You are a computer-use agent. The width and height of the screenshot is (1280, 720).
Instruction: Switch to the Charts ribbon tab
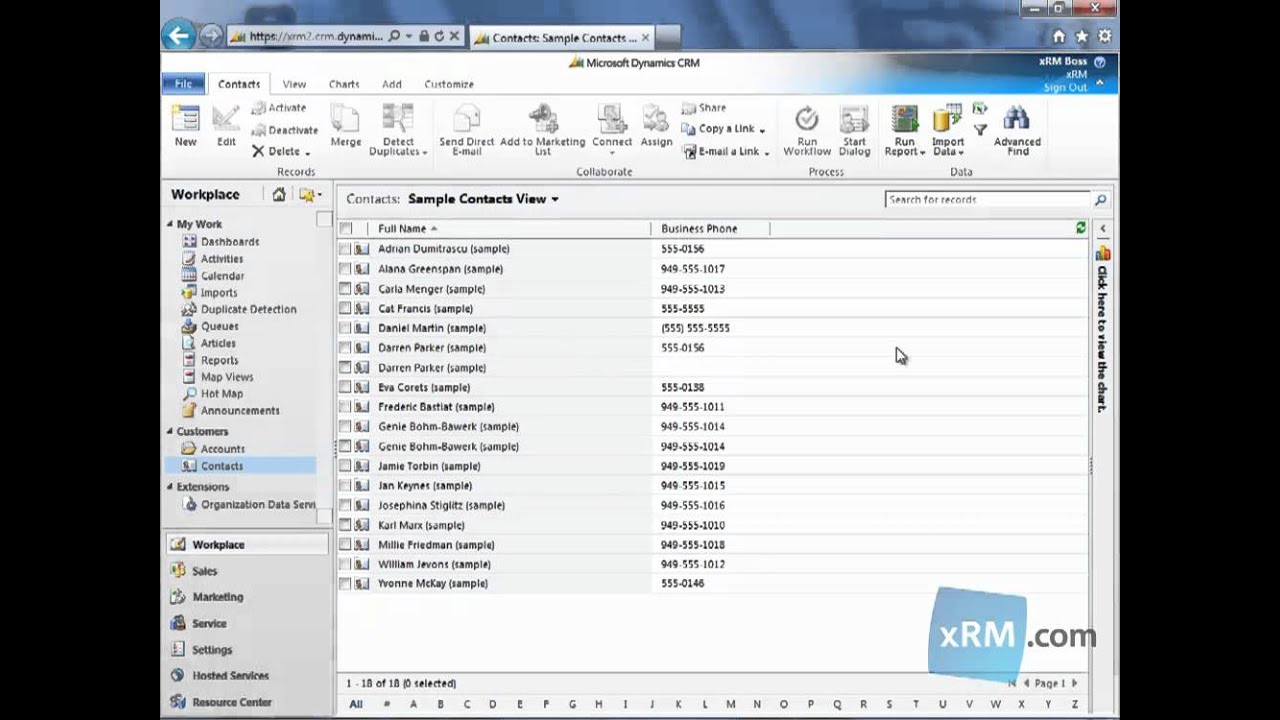coord(344,84)
